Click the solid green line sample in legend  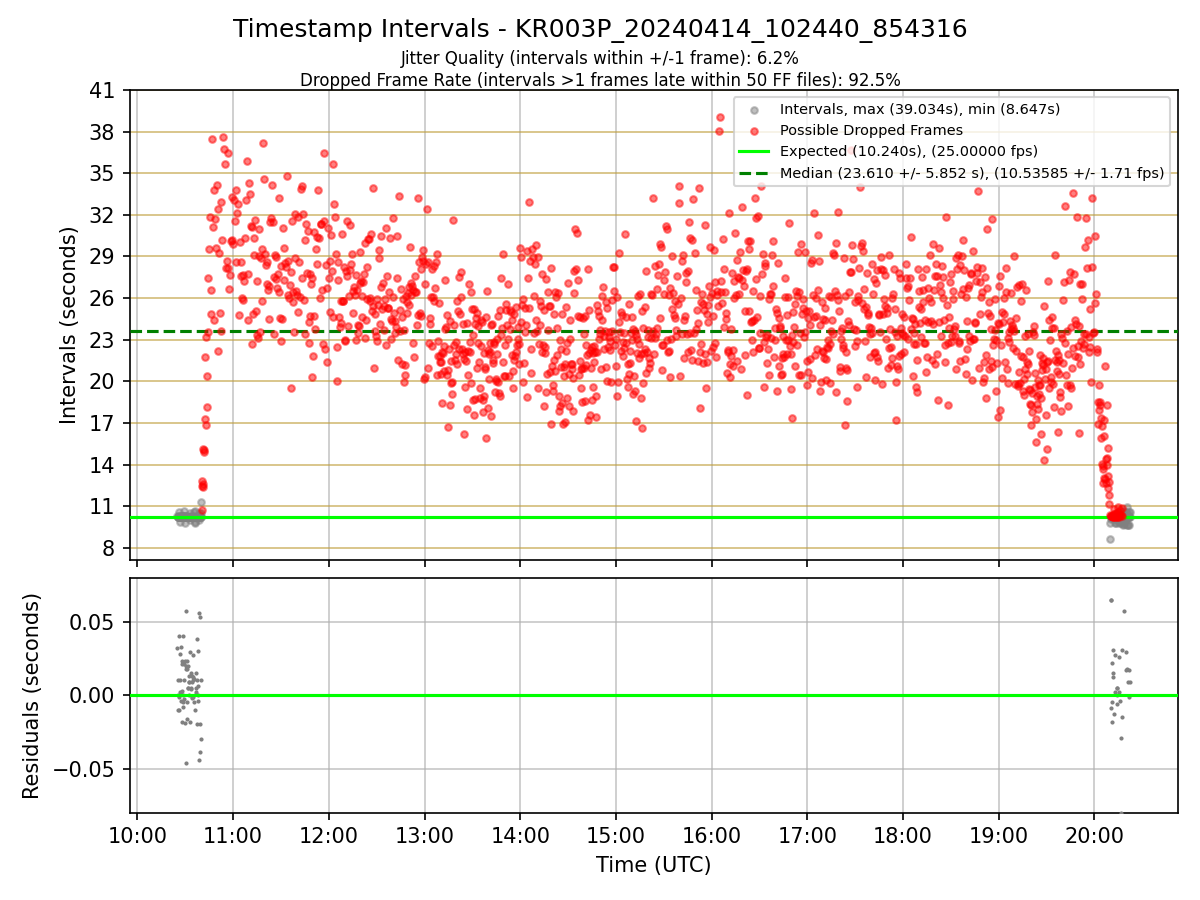(755, 152)
